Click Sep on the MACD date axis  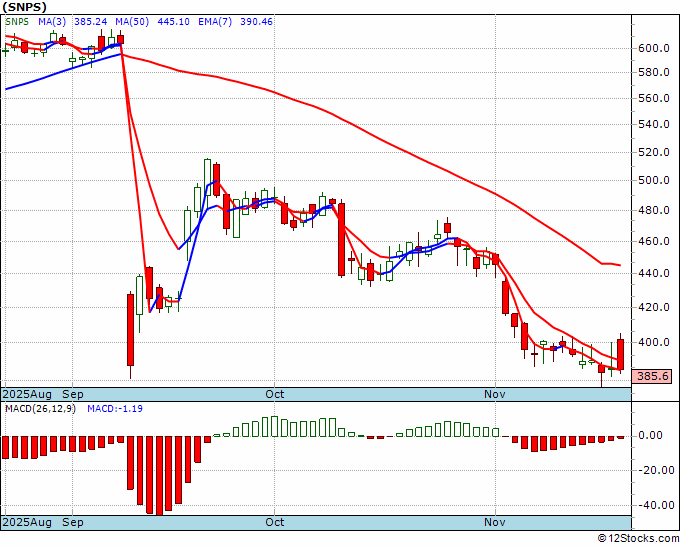[x=73, y=522]
